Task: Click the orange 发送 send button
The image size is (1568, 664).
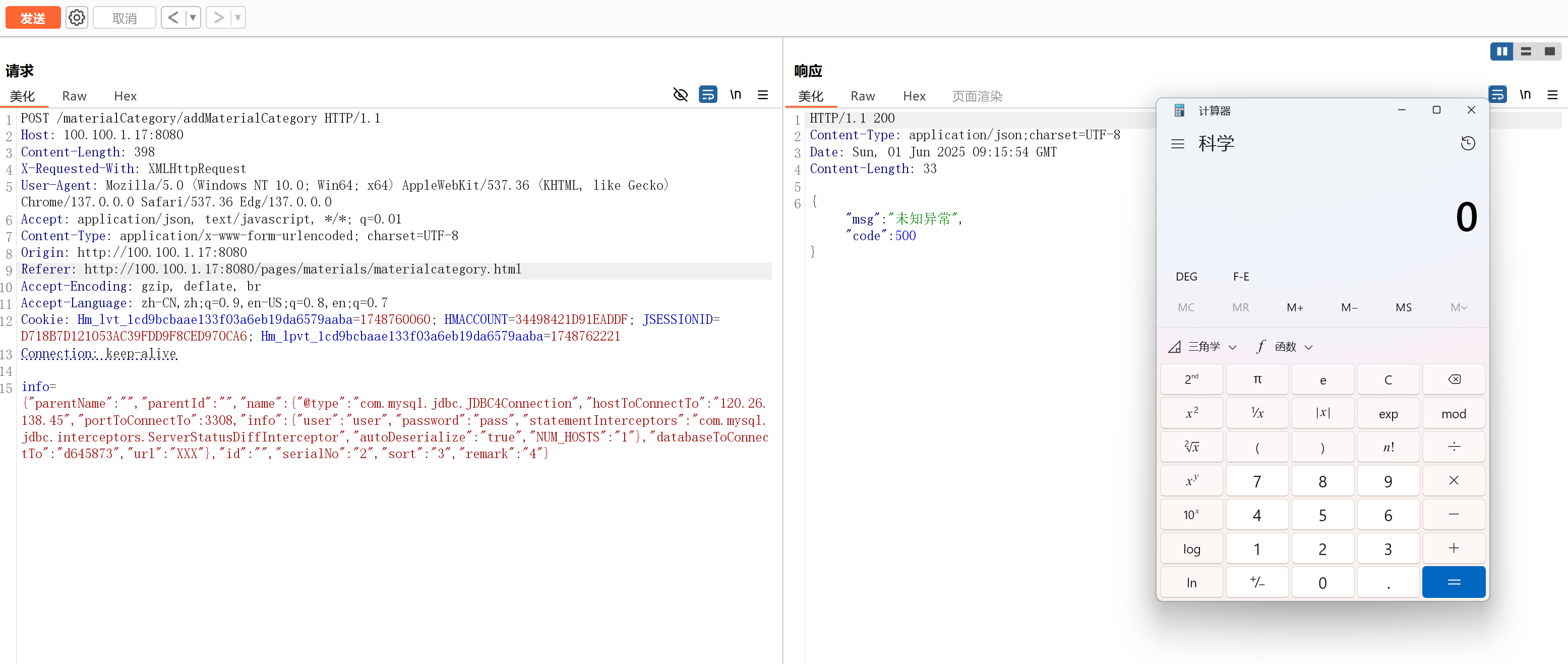Action: point(33,18)
